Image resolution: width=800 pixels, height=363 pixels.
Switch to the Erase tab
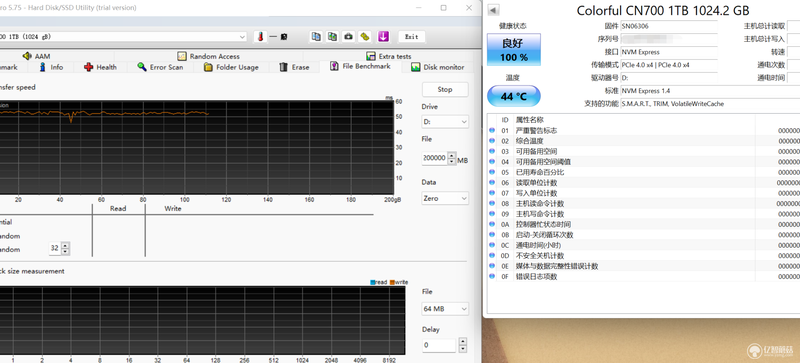tap(294, 67)
